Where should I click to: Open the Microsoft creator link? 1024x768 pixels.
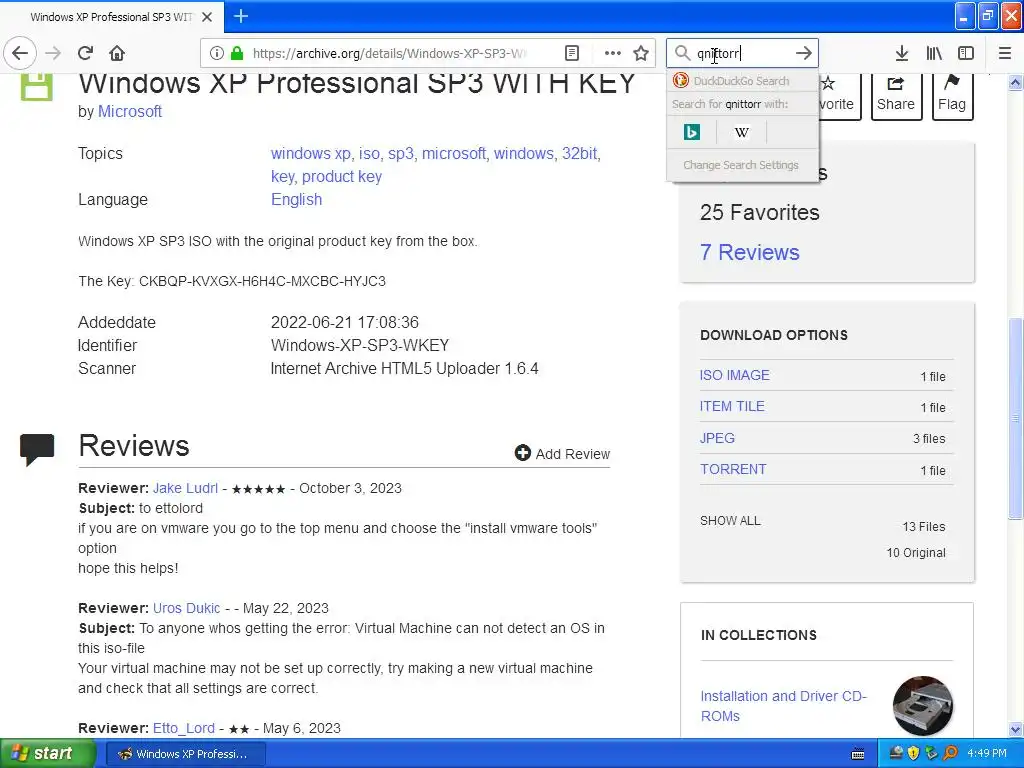(x=129, y=112)
